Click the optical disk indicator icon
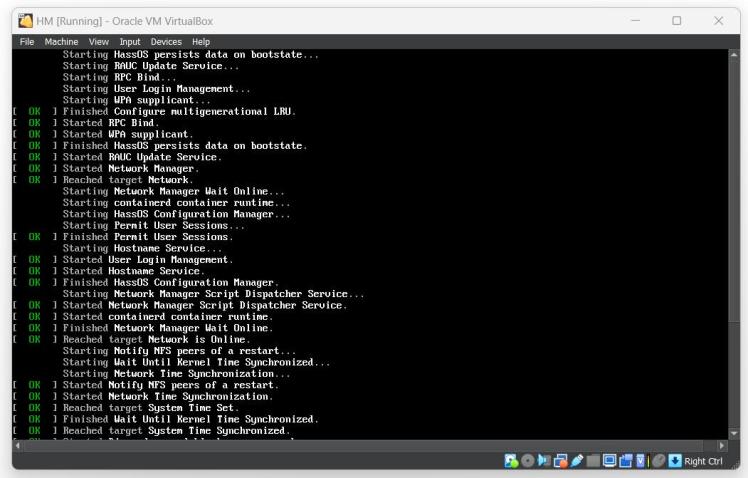The width and height of the screenshot is (748, 478). click(x=528, y=461)
